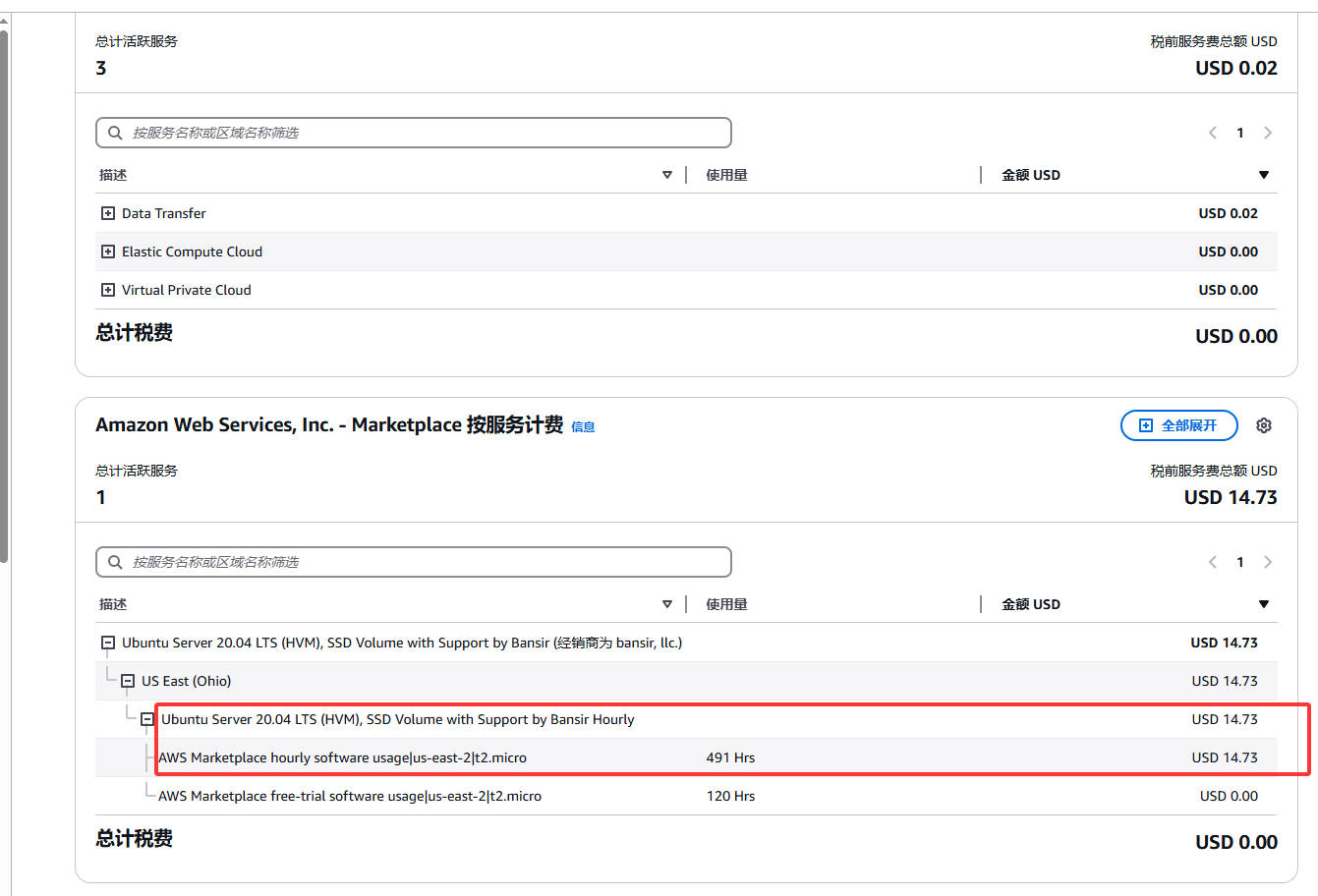Go to previous page in Marketplace table
Image resolution: width=1318 pixels, height=896 pixels.
[x=1213, y=562]
